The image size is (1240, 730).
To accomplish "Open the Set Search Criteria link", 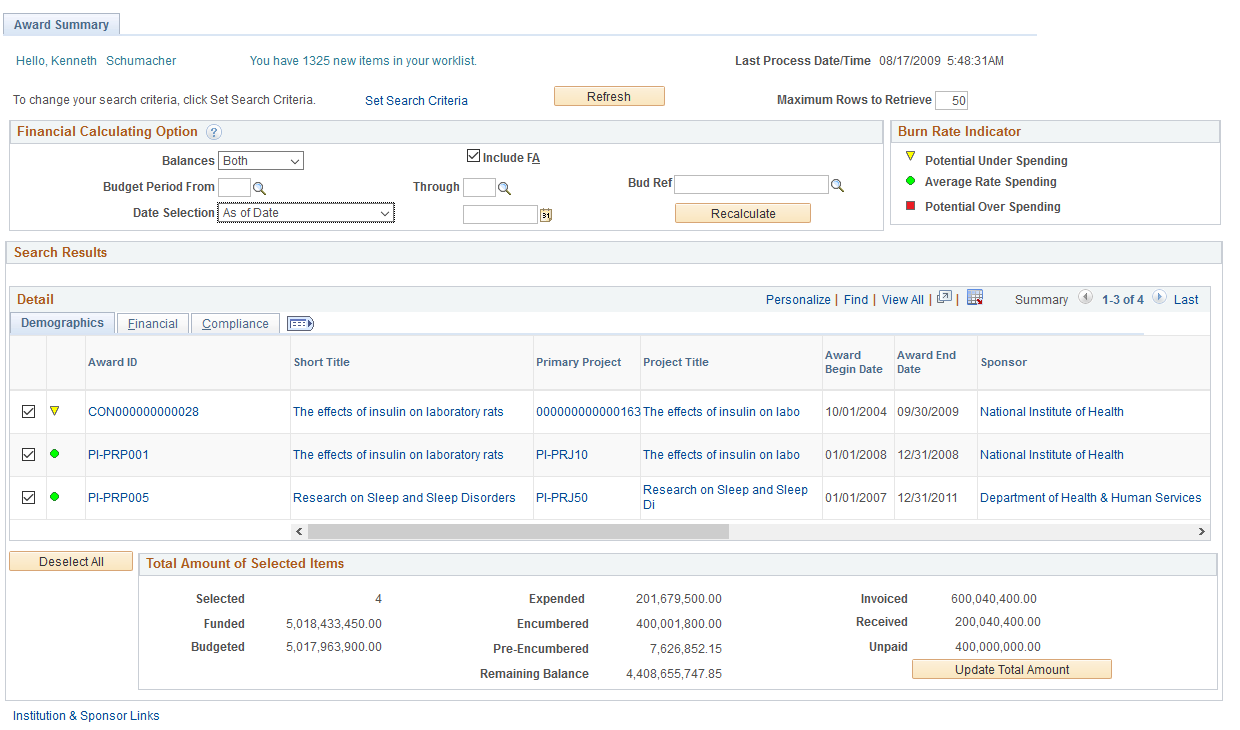I will point(416,101).
